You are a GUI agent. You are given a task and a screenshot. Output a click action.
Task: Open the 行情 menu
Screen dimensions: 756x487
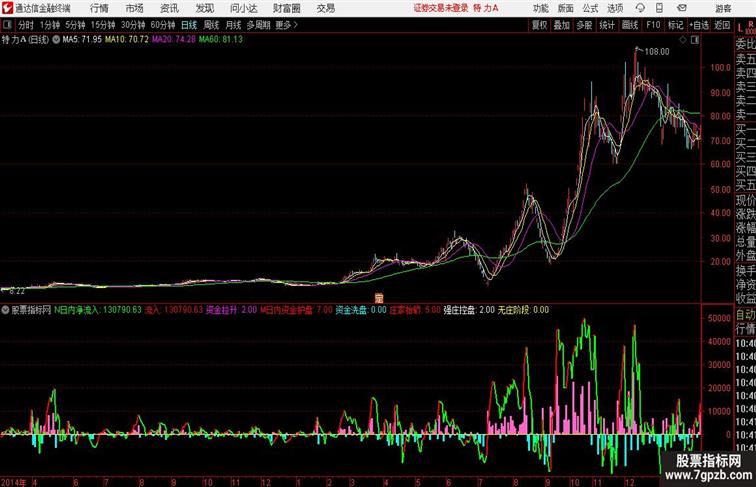[99, 8]
